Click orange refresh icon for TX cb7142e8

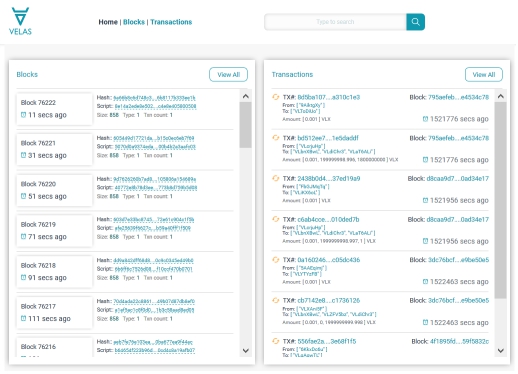tap(276, 300)
